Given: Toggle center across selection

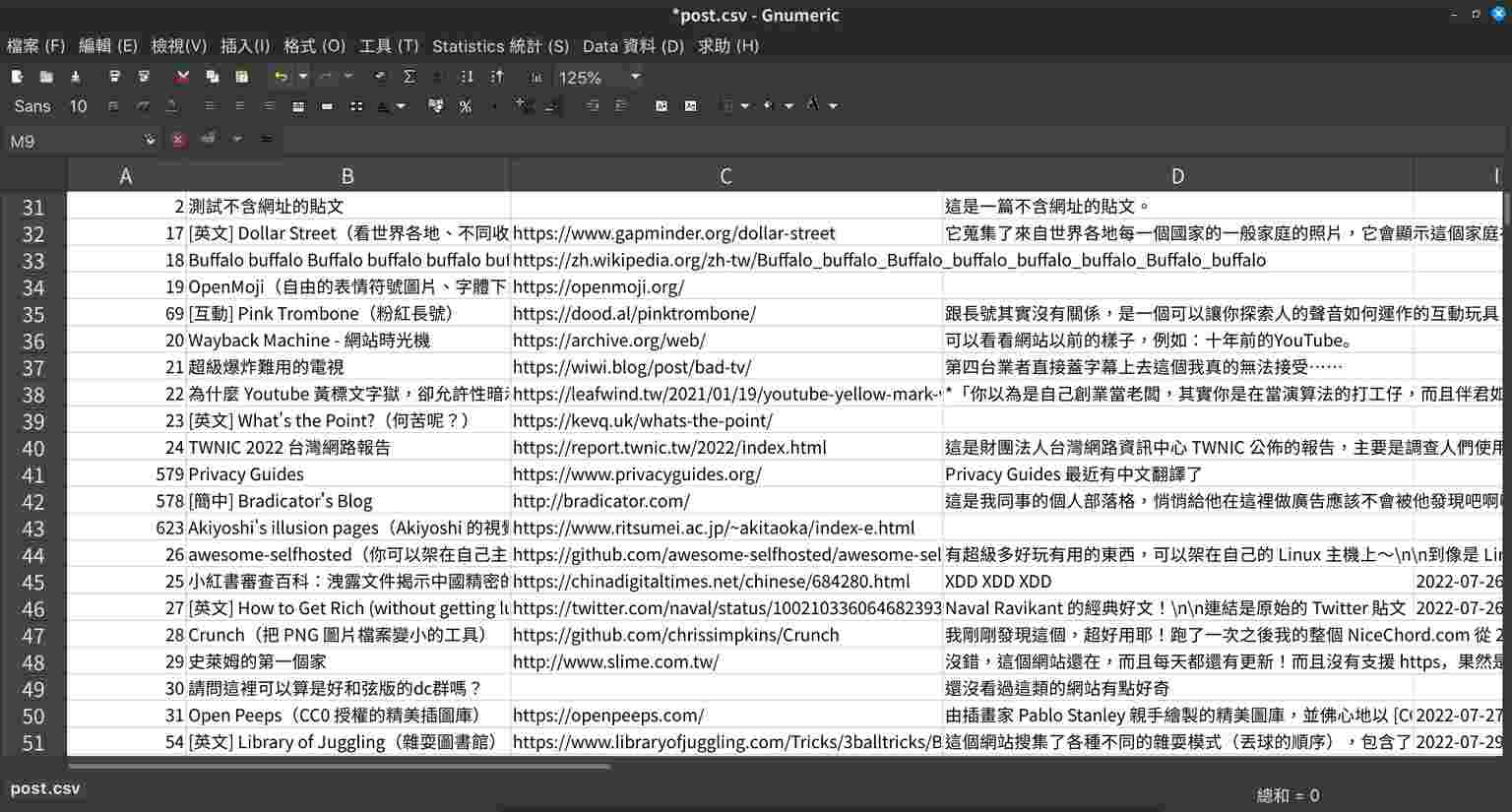Looking at the screenshot, I should (x=298, y=106).
